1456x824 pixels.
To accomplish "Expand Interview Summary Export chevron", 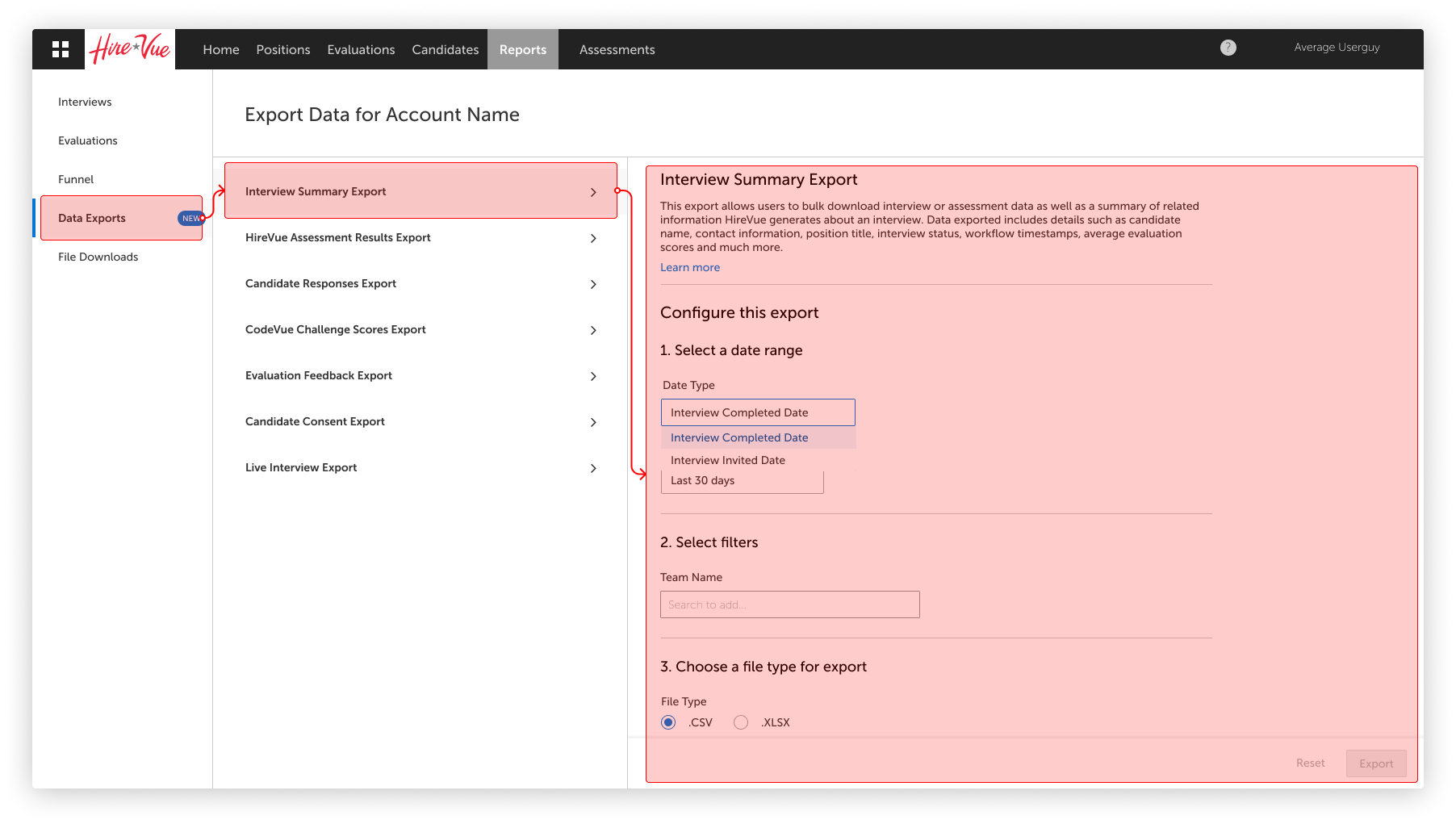I will click(x=593, y=192).
